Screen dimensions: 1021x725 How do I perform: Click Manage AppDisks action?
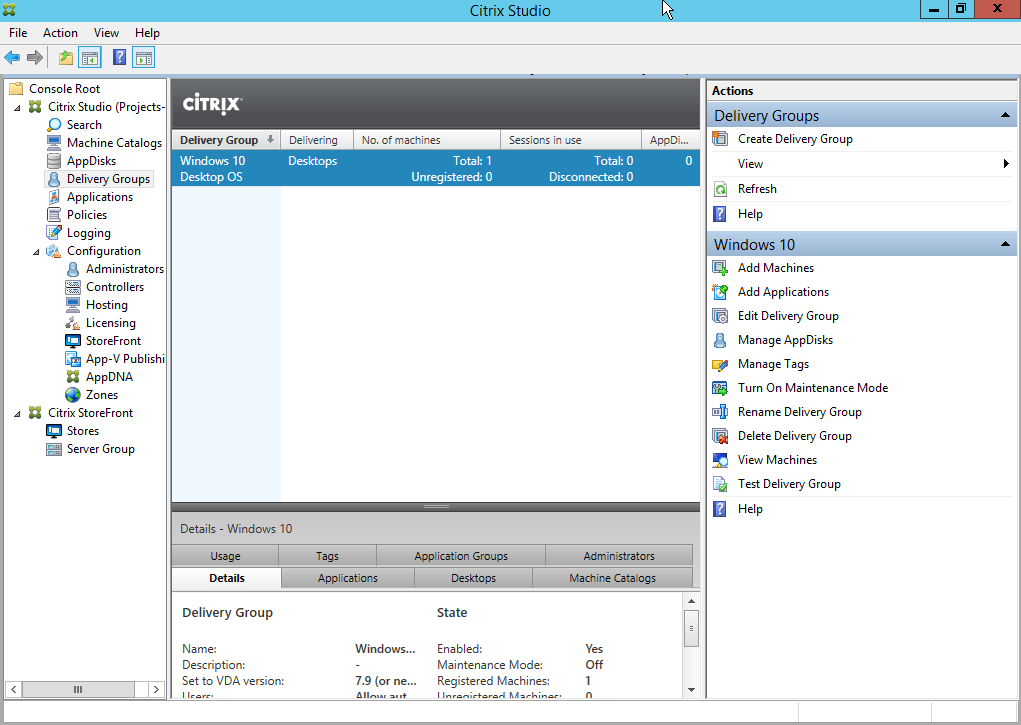click(x=785, y=340)
